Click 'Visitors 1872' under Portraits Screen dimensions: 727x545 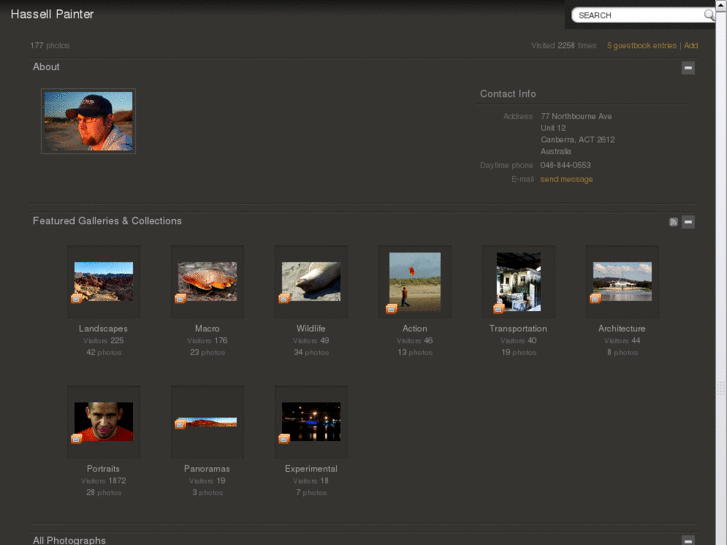point(103,481)
